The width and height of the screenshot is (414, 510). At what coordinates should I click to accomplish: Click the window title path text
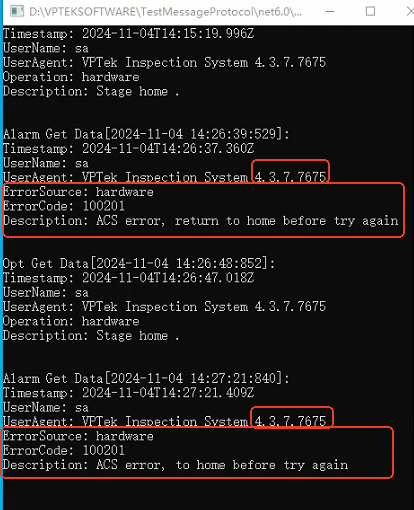click(x=165, y=12)
